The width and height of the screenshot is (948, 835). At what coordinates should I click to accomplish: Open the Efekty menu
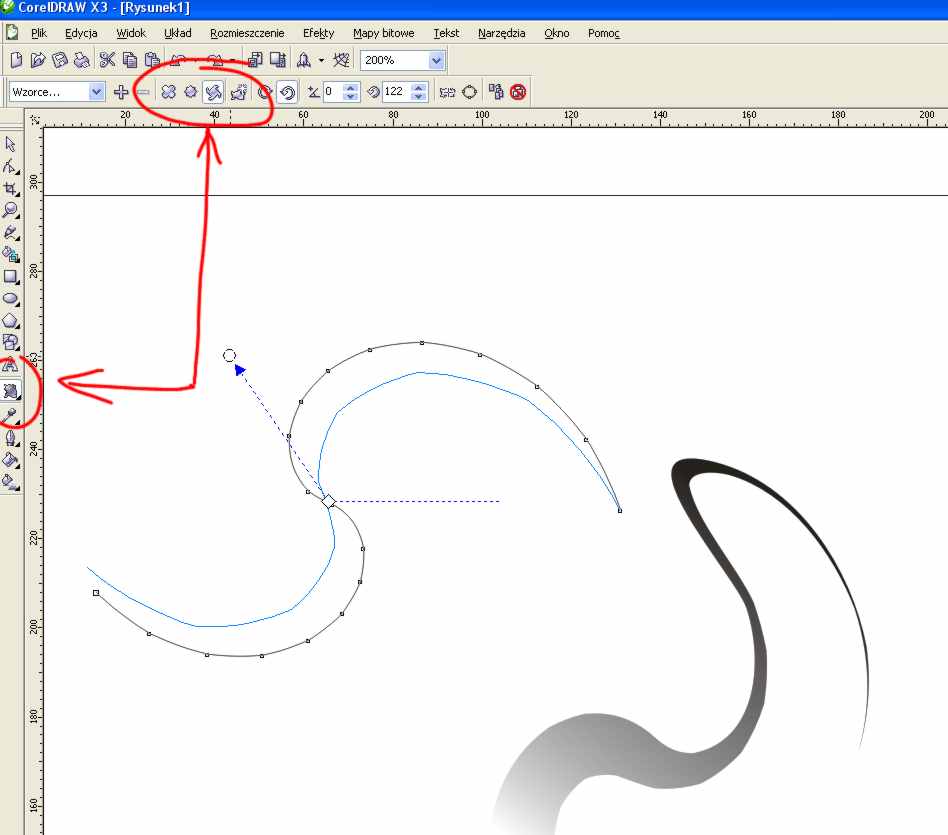tap(318, 33)
